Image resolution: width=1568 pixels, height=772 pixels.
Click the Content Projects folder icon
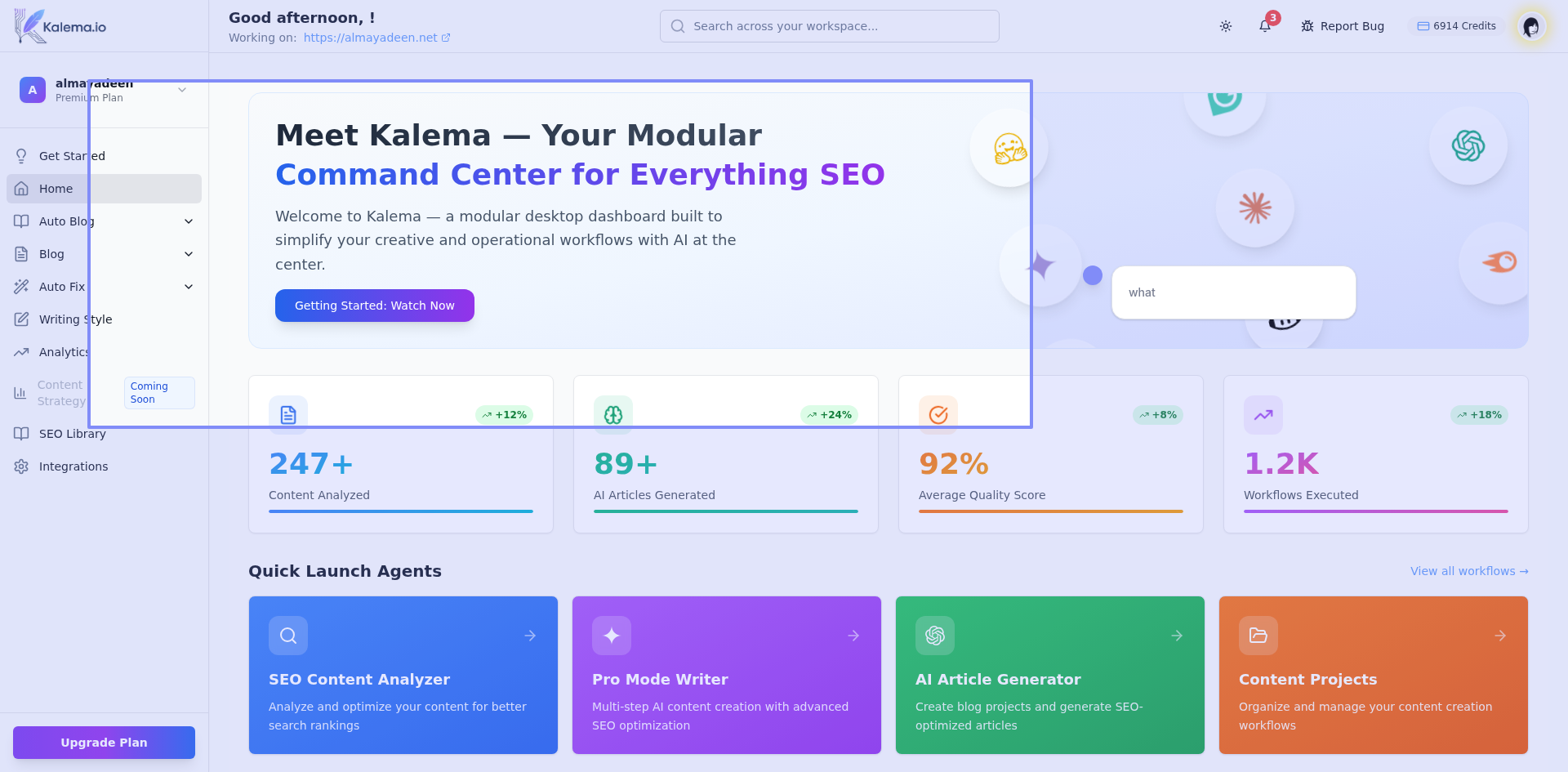(x=1258, y=636)
